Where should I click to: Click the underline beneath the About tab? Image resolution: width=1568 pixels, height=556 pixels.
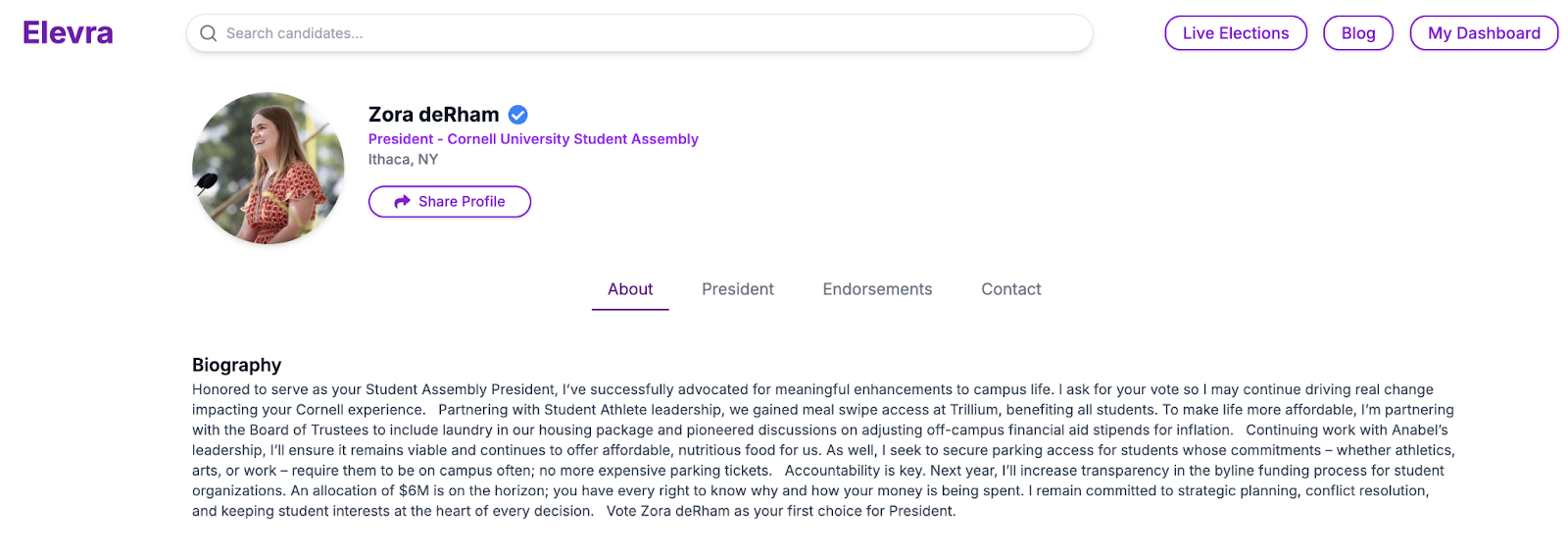[630, 310]
